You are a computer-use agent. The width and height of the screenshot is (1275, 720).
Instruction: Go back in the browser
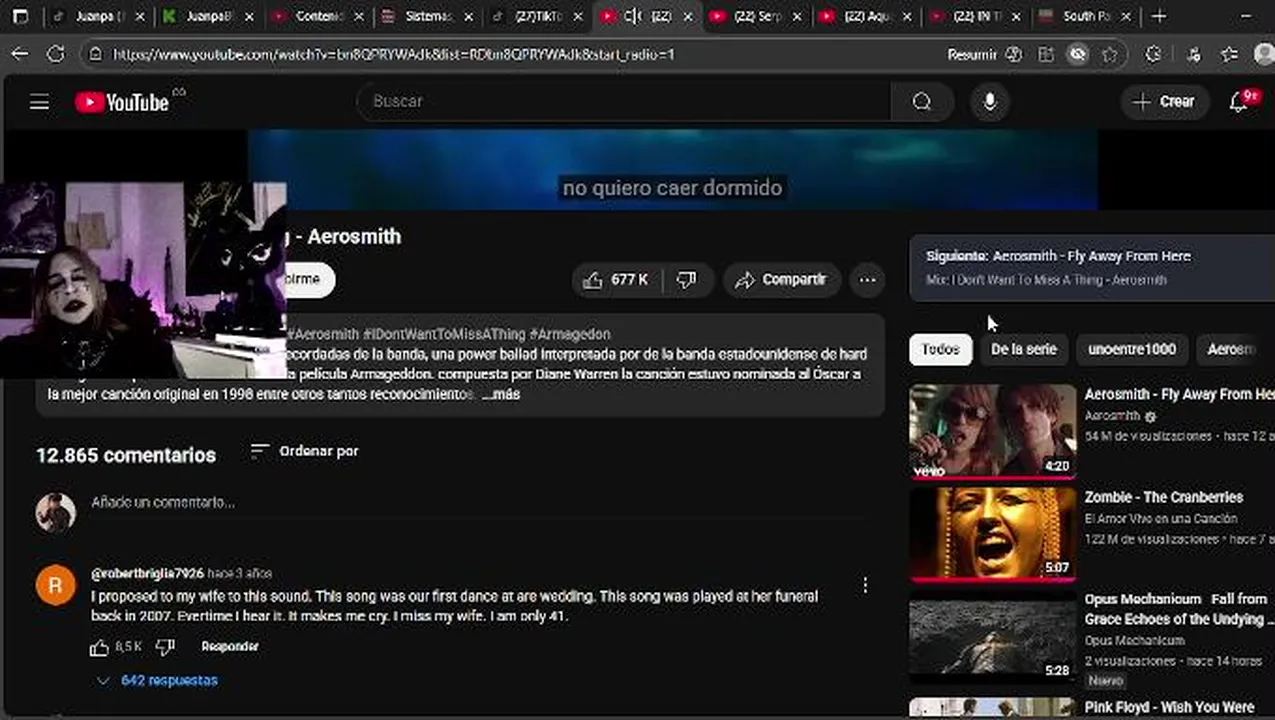click(20, 55)
